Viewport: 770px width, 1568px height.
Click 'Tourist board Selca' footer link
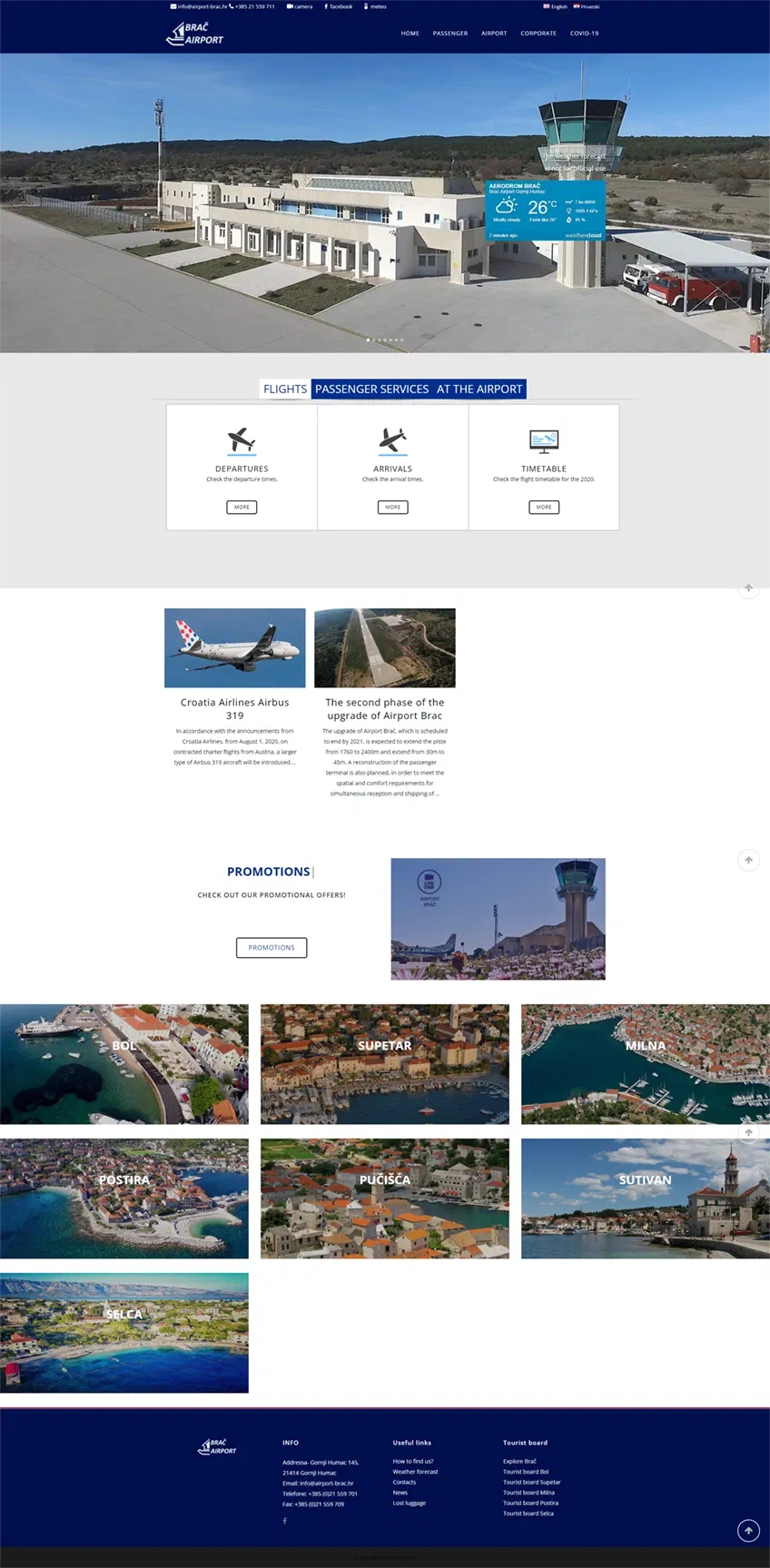[x=528, y=1514]
